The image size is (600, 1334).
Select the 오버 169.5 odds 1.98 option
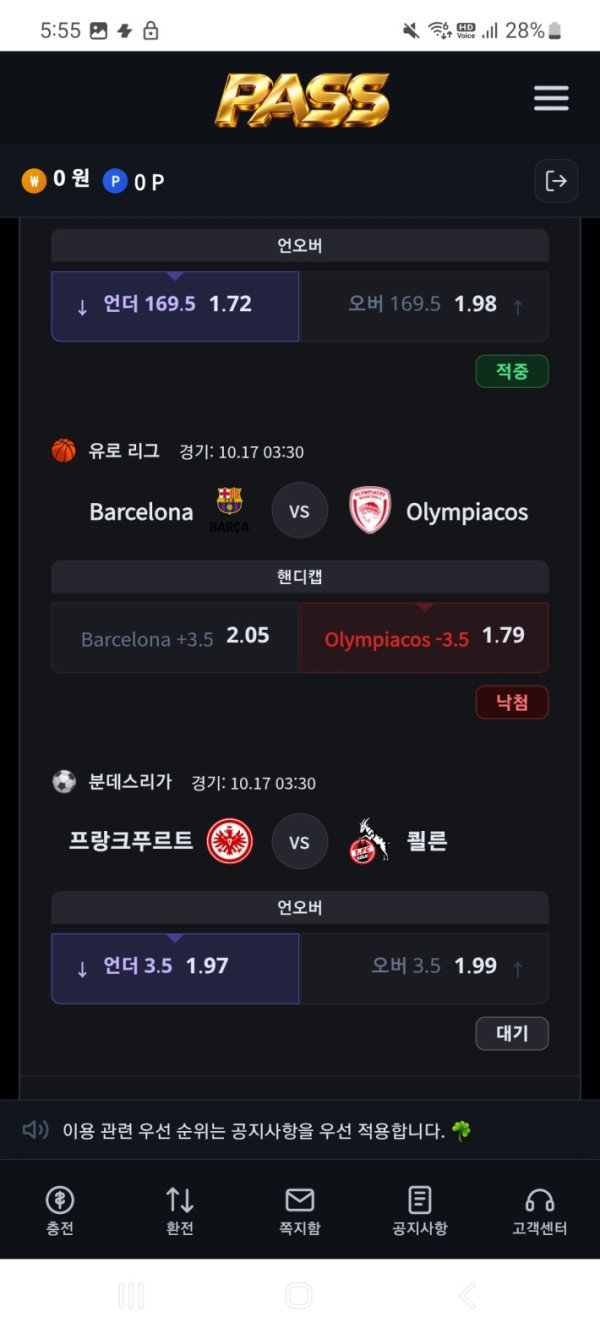pos(424,306)
